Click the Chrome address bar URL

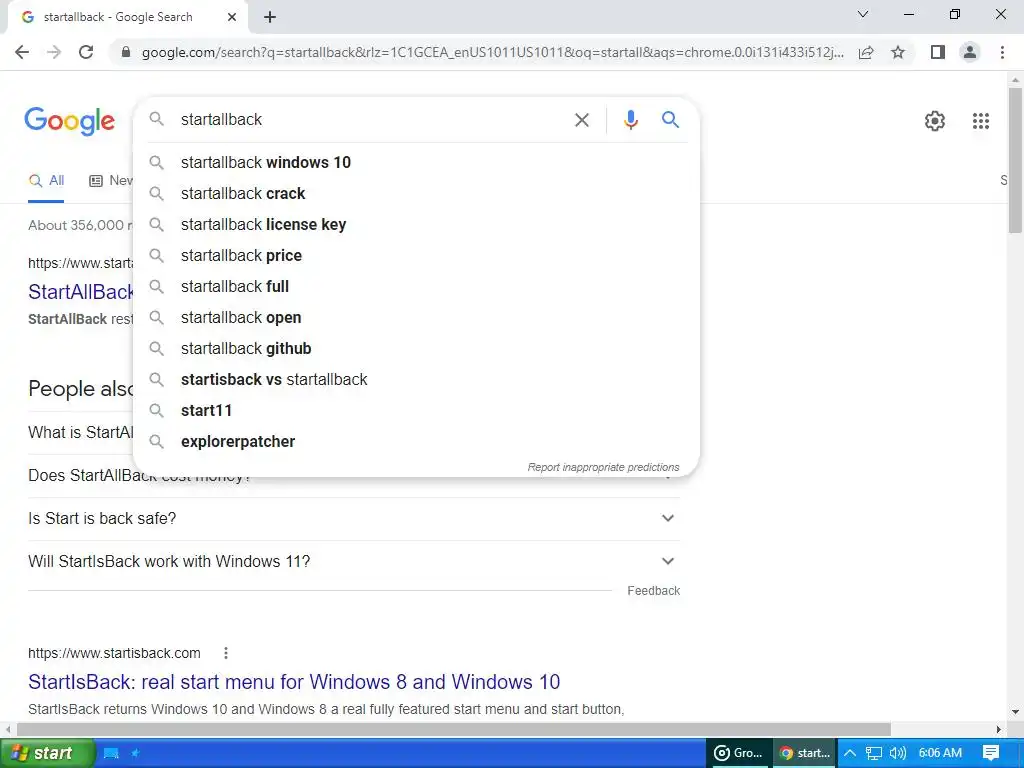[x=492, y=52]
